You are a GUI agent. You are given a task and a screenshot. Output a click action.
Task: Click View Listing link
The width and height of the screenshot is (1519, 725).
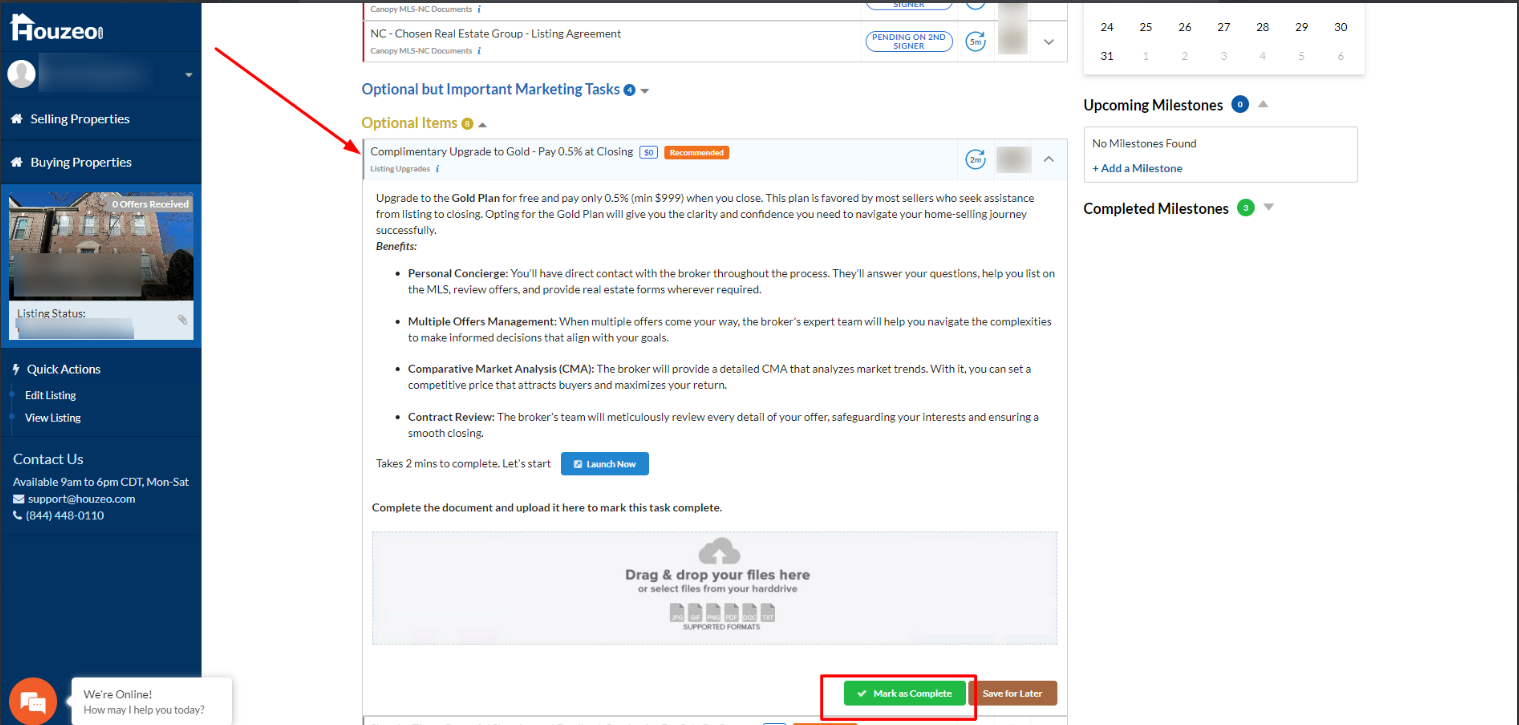[x=53, y=418]
